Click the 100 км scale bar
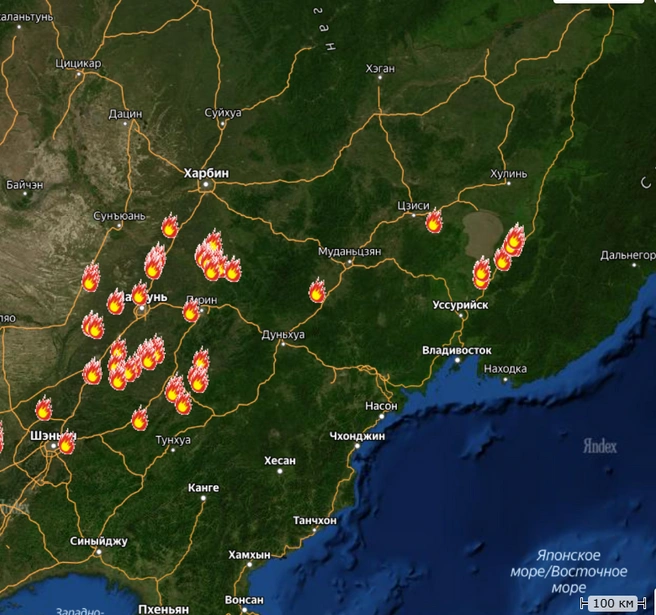This screenshot has height=615, width=656. [613, 603]
